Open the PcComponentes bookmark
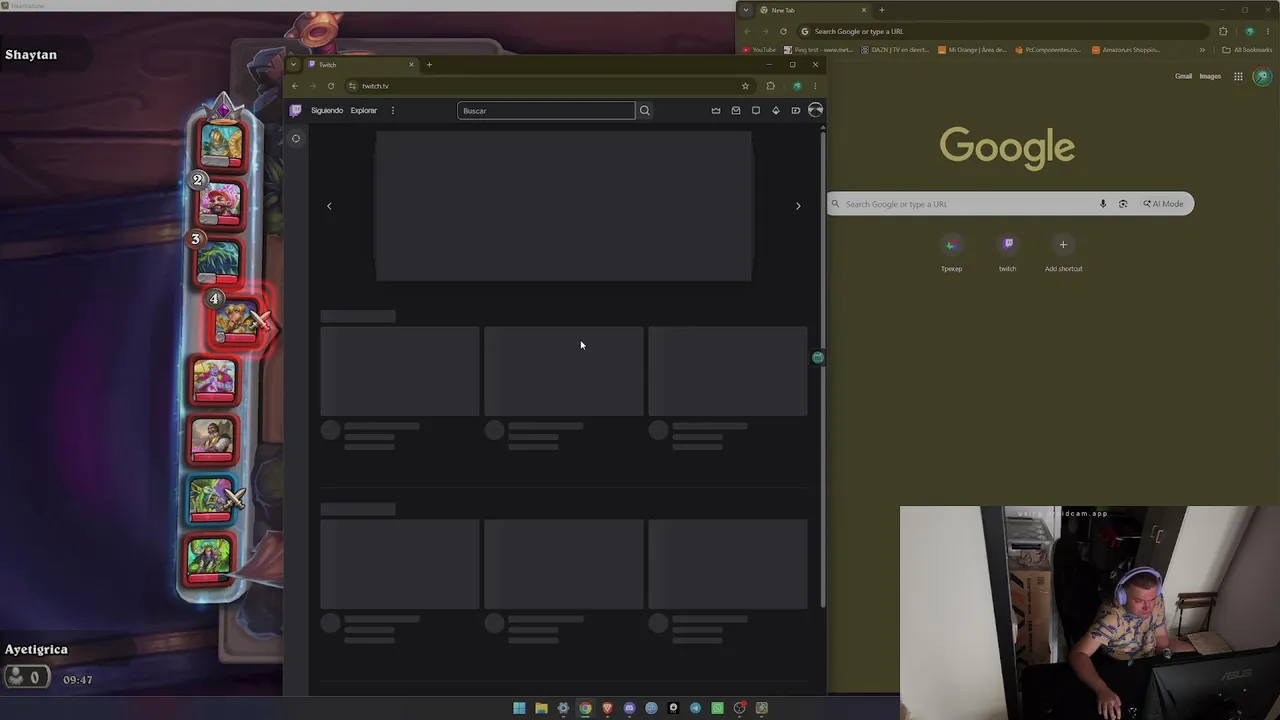The height and width of the screenshot is (720, 1280). pyautogui.click(x=1048, y=50)
